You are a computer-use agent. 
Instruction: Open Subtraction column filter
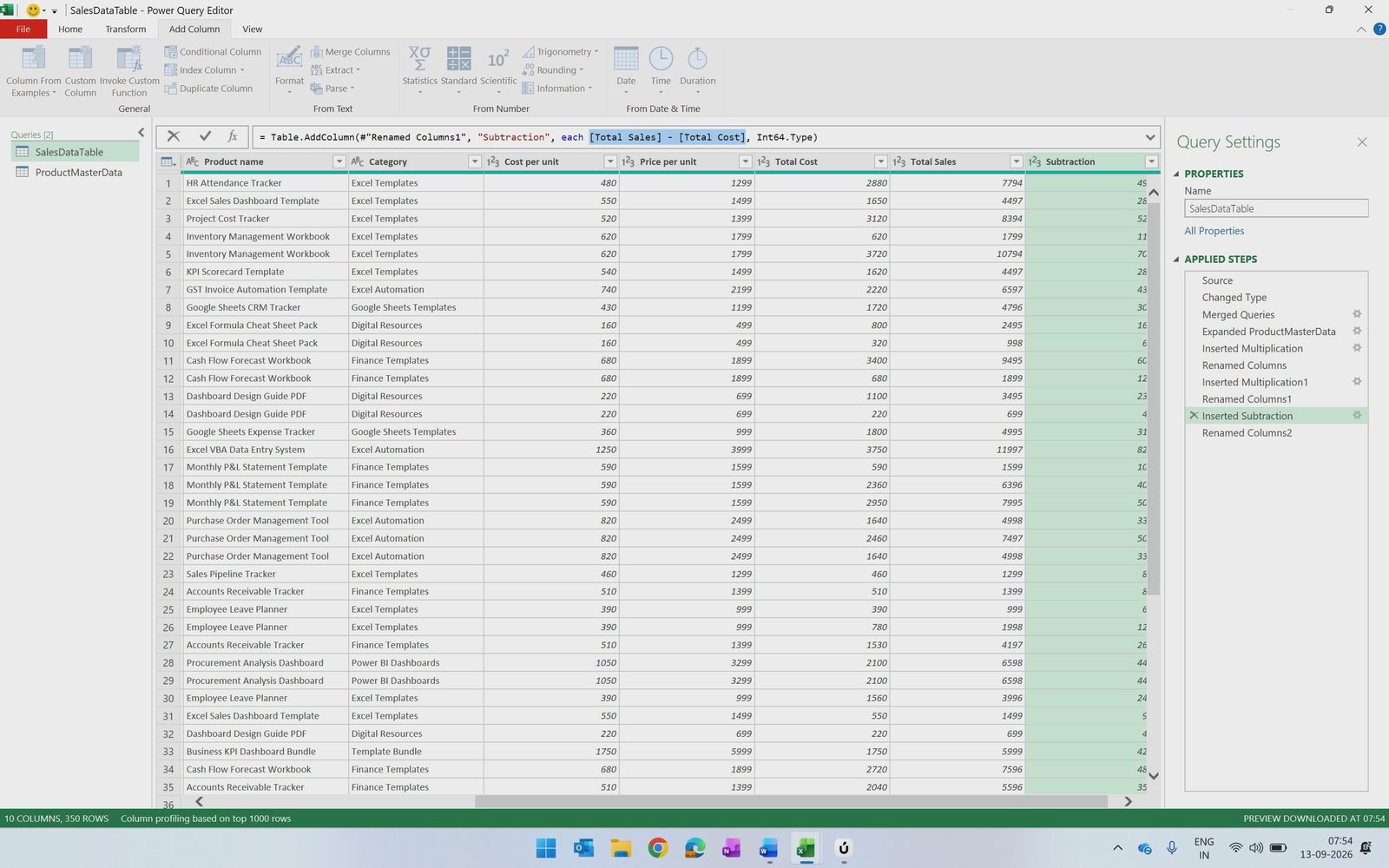pyautogui.click(x=1151, y=161)
